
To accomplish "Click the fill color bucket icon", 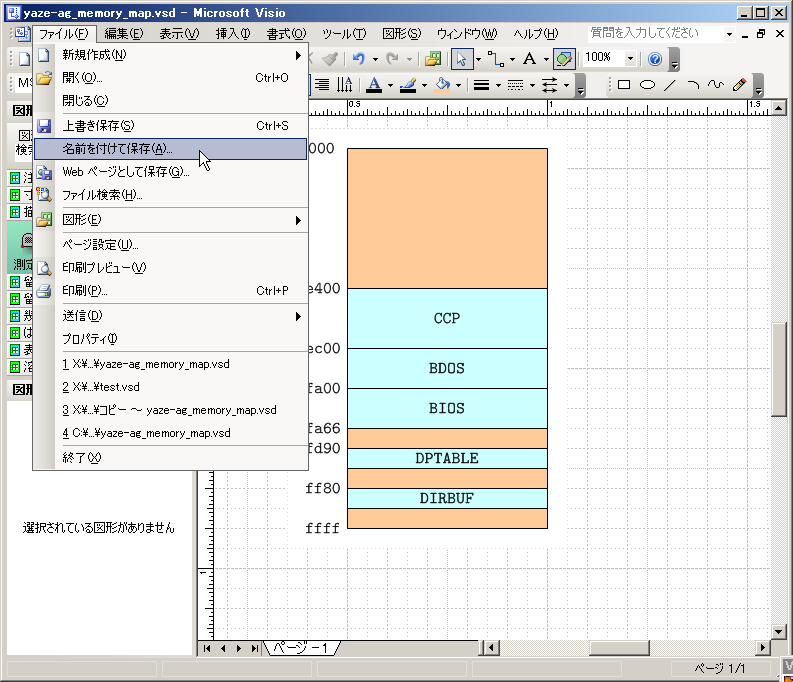I will point(443,84).
